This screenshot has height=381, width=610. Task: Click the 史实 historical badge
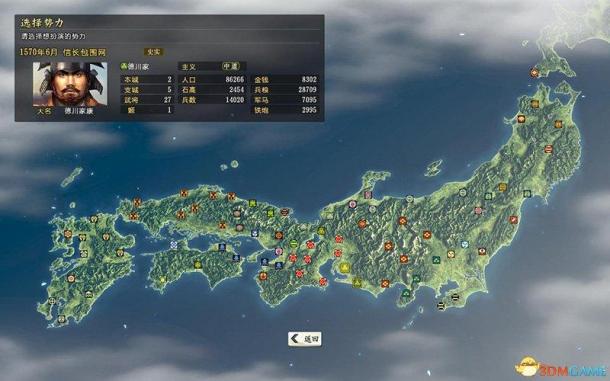(x=154, y=52)
